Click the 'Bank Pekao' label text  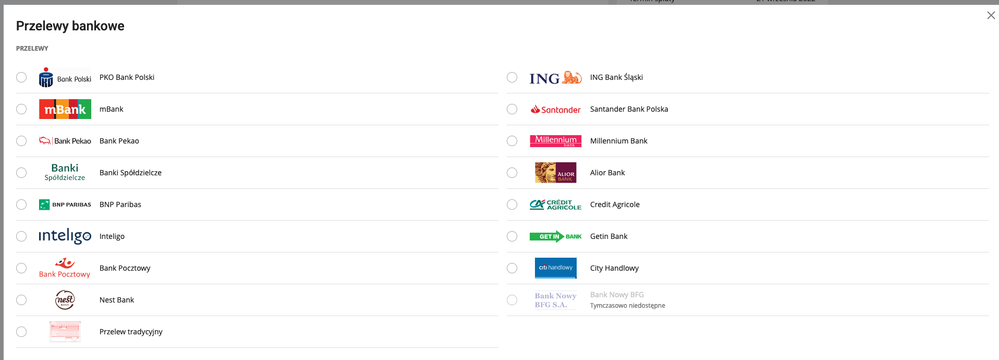[119, 141]
